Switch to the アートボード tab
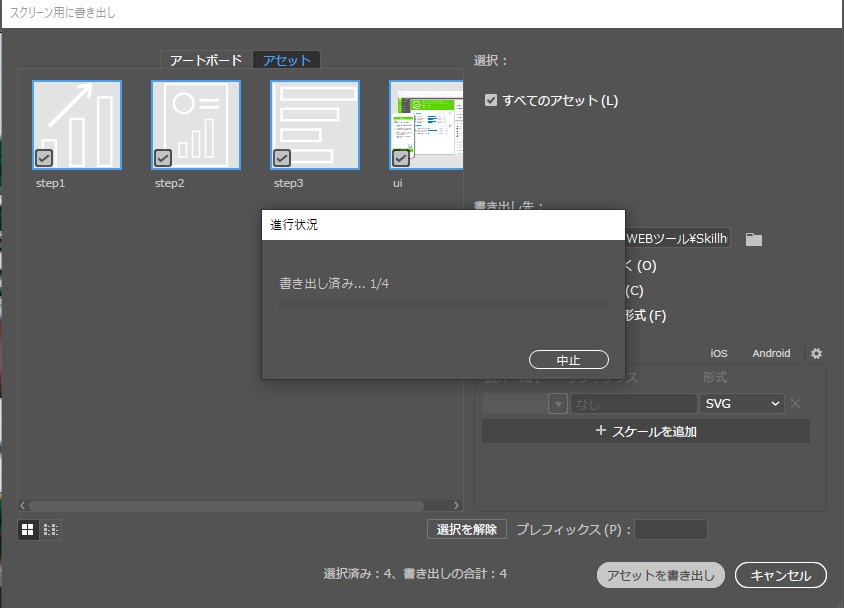 click(206, 60)
